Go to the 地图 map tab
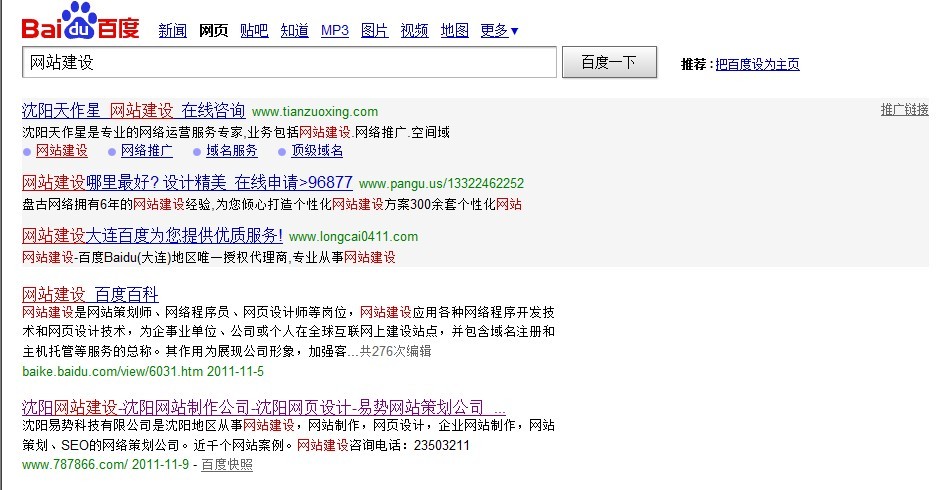940x490 pixels. pos(454,31)
